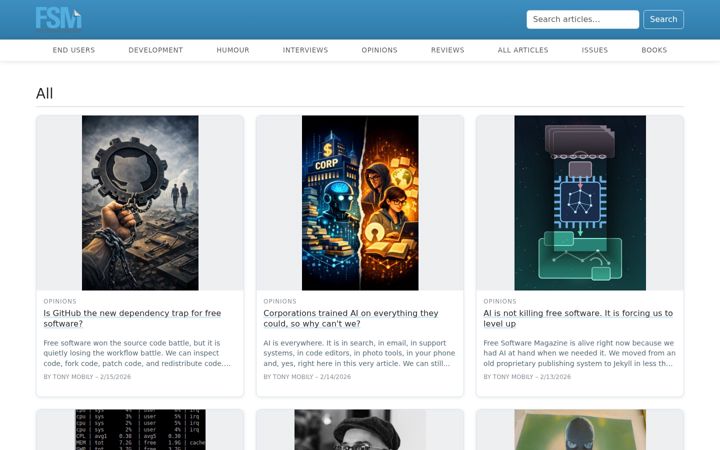Open the green chip diagram article image
Viewport: 720px width, 450px height.
[580, 202]
